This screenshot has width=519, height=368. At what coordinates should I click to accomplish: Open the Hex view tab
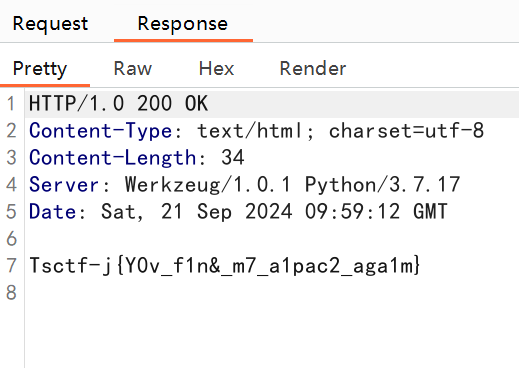click(x=216, y=69)
